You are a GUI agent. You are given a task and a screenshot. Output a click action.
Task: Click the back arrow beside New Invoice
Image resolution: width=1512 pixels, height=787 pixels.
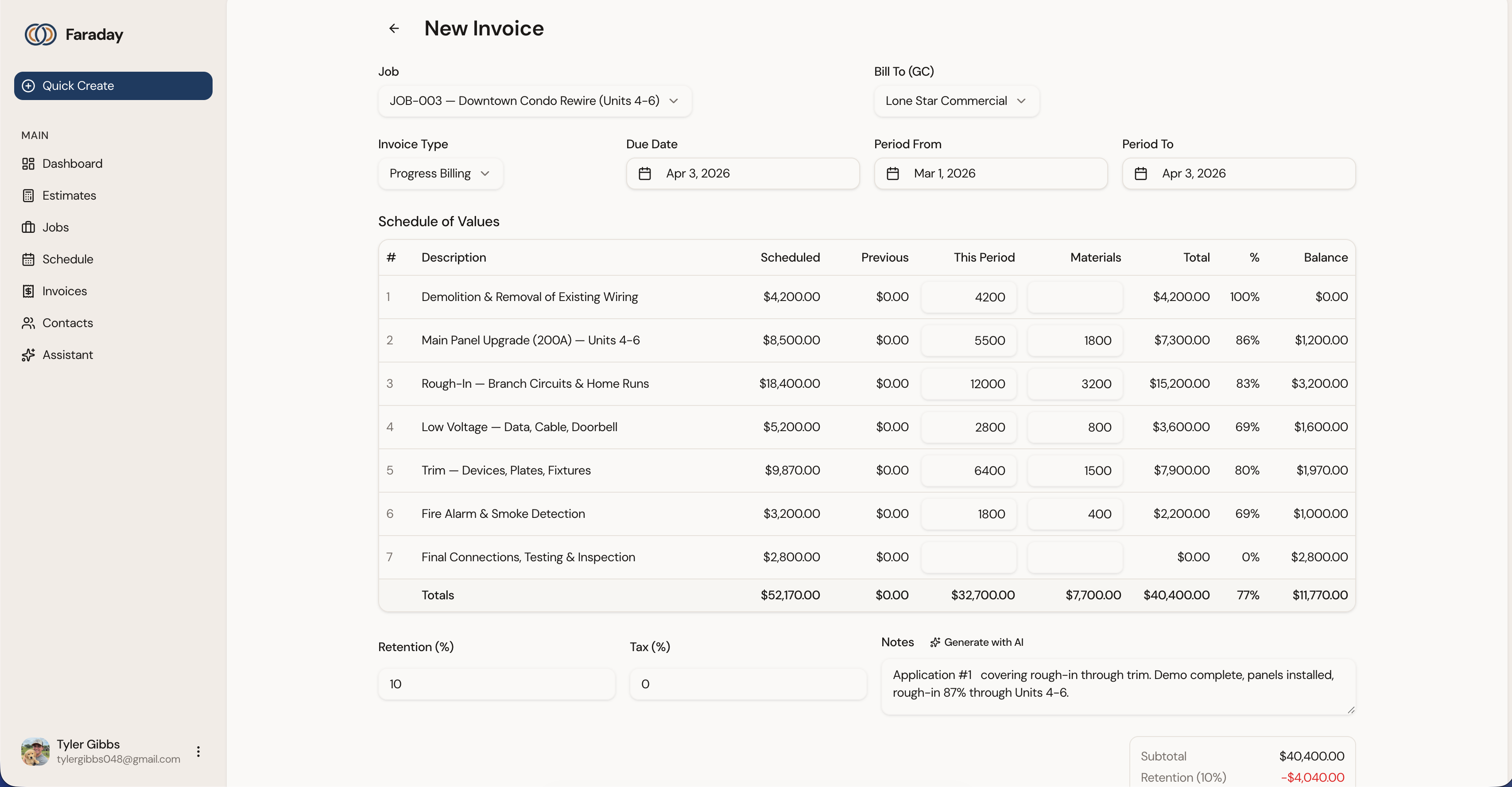[x=394, y=28]
